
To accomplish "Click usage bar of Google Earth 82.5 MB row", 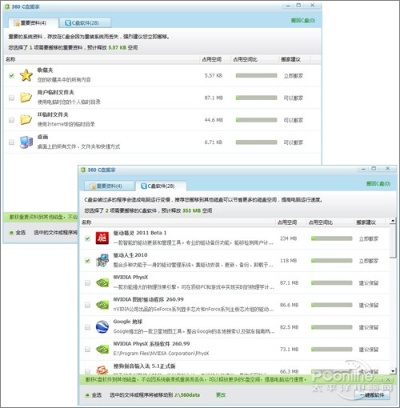I will tap(331, 327).
